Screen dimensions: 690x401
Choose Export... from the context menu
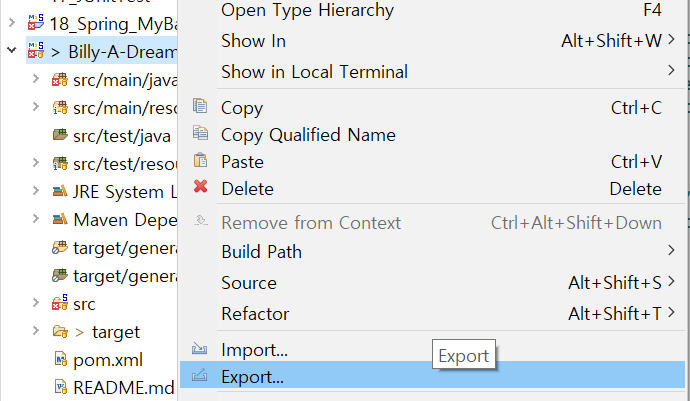tap(432, 377)
